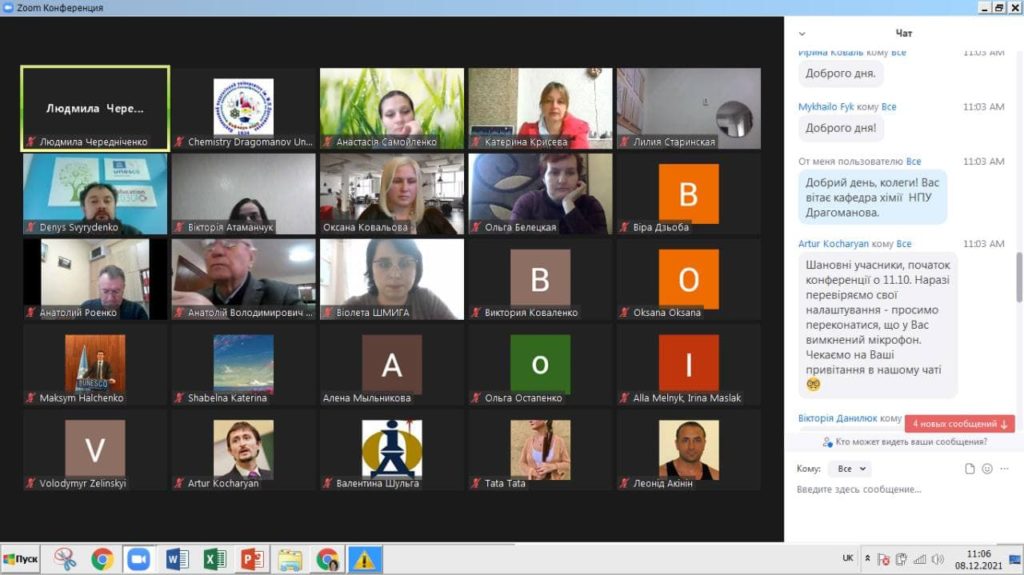Image resolution: width=1024 pixels, height=575 pixels.
Task: Jump to '4 новых сообщений' in chat
Action: [x=959, y=424]
